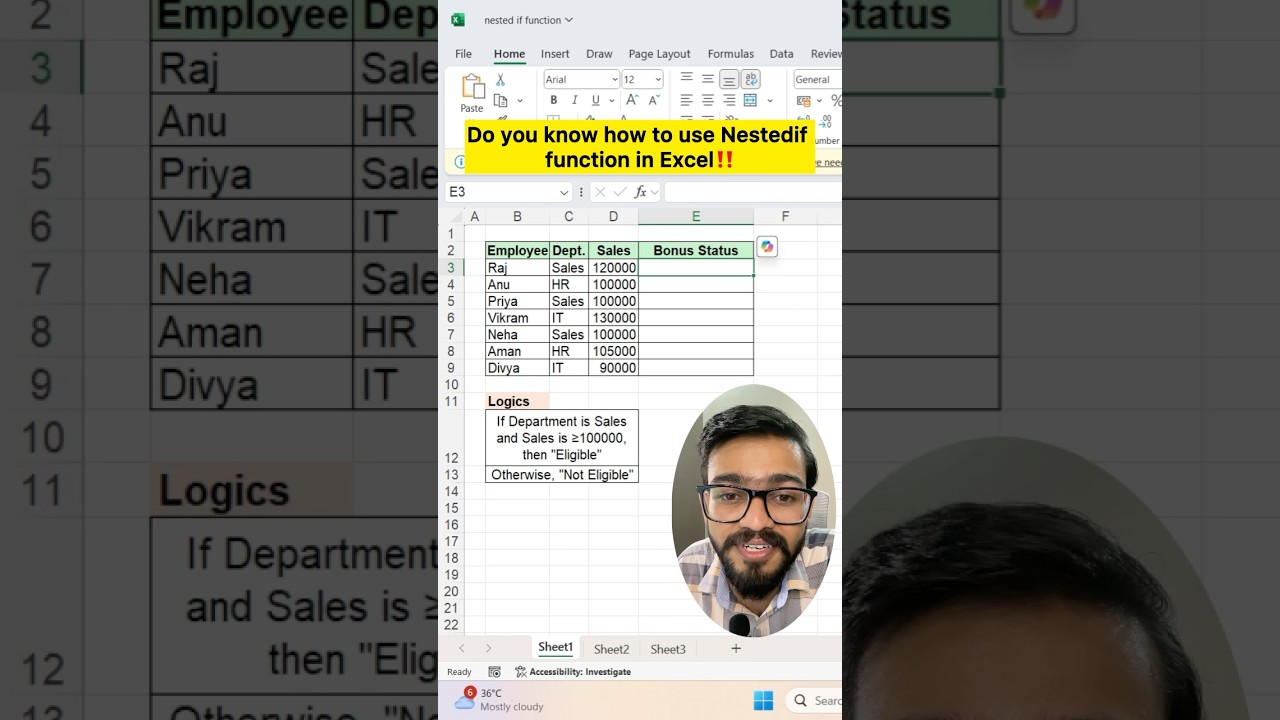Select the cell containing 105000
1280x720 pixels.
tap(613, 351)
